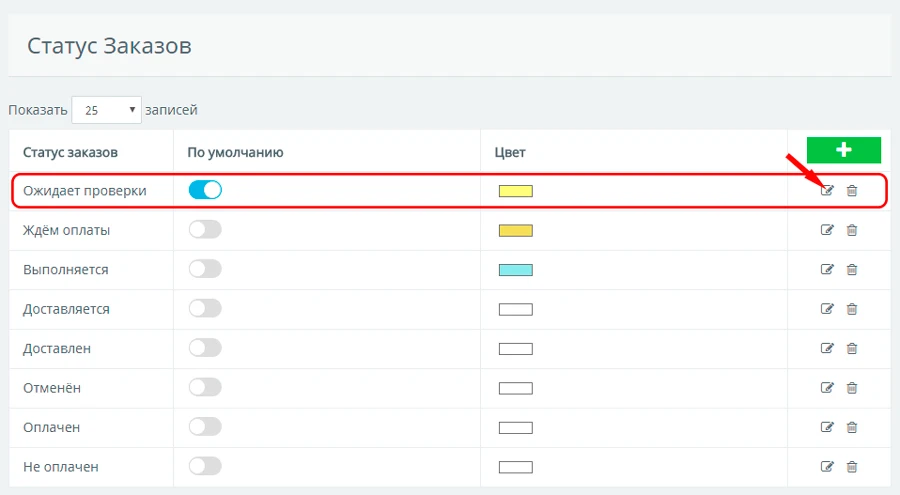Enable default toggle for Ждём оплаты
This screenshot has width=900, height=495.
click(x=205, y=230)
